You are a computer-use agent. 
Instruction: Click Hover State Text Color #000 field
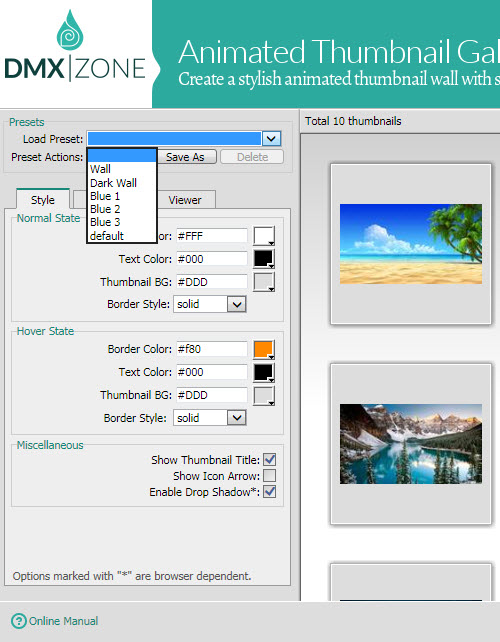click(212, 372)
